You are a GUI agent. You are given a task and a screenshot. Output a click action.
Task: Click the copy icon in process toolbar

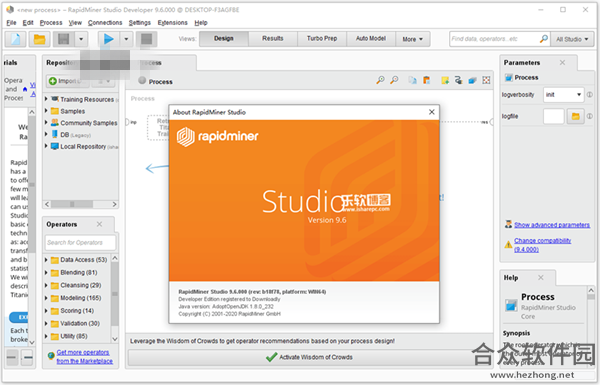pyautogui.click(x=412, y=80)
